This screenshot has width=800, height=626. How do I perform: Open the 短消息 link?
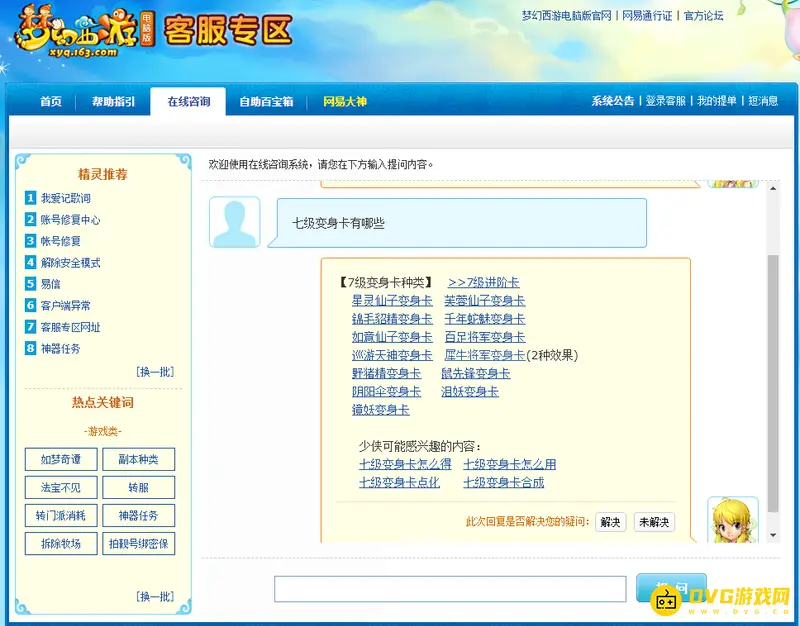763,101
